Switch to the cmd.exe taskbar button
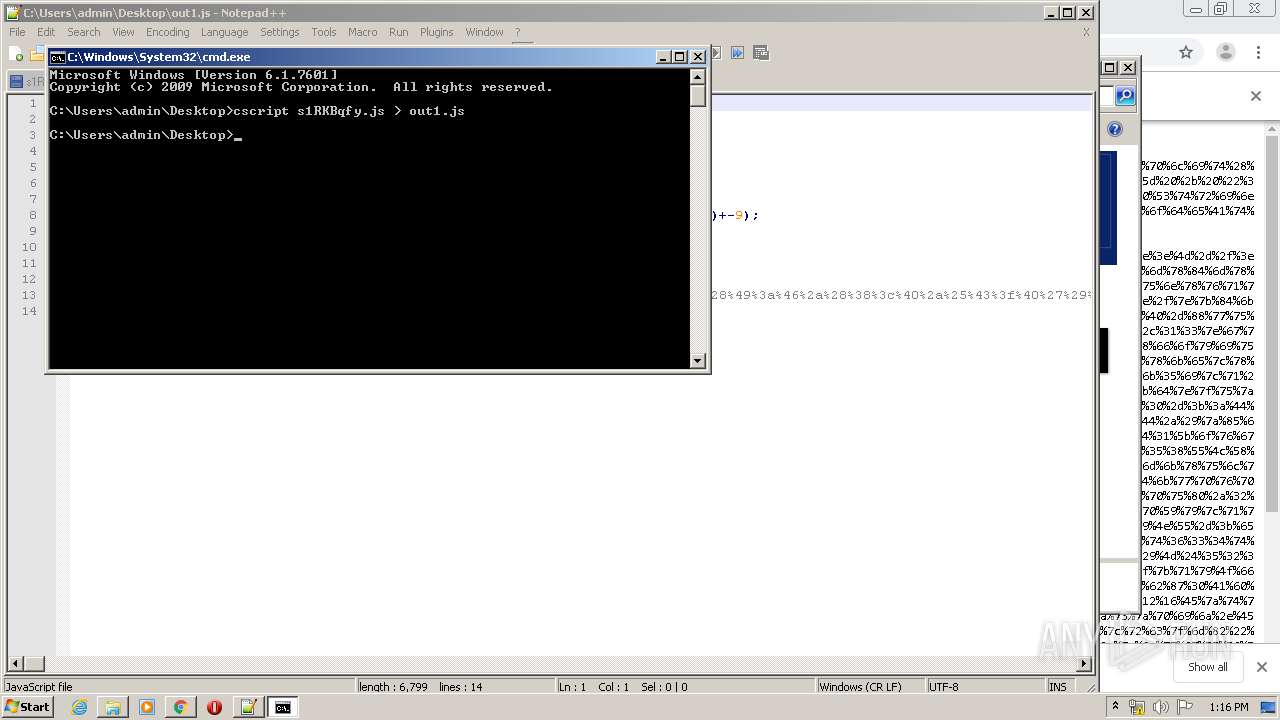 point(283,707)
